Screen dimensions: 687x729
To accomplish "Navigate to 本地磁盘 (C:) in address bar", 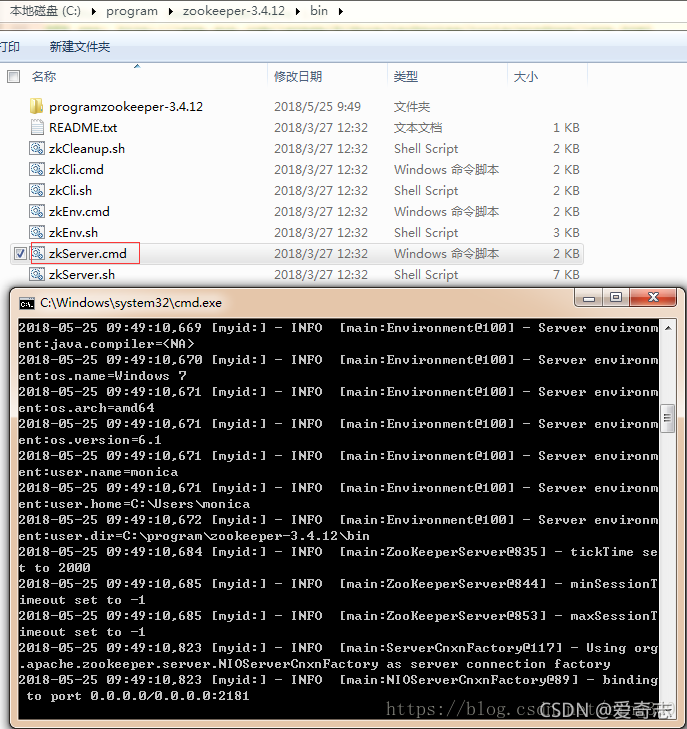I will pyautogui.click(x=46, y=11).
